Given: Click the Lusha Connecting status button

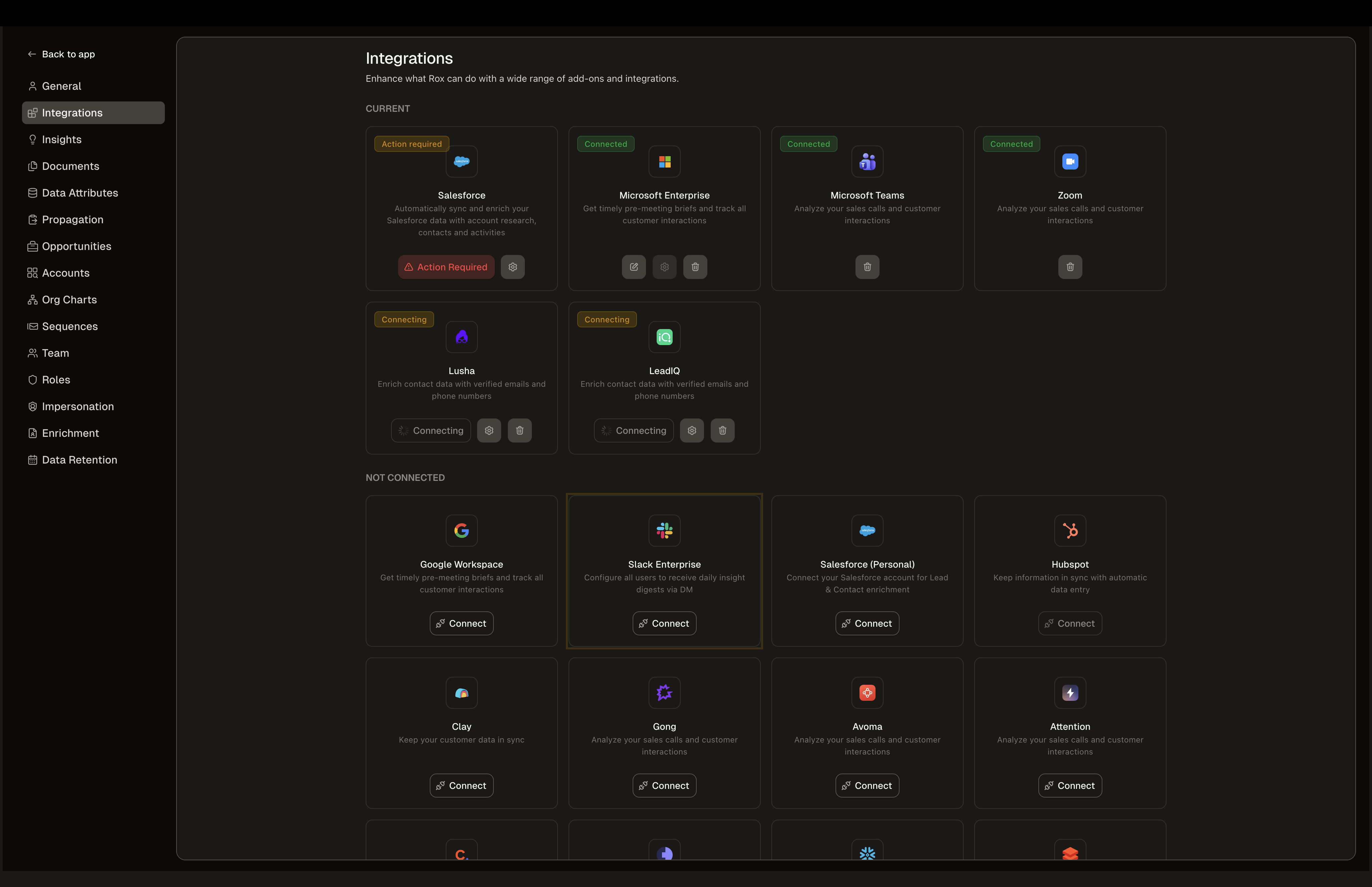Looking at the screenshot, I should pos(431,431).
